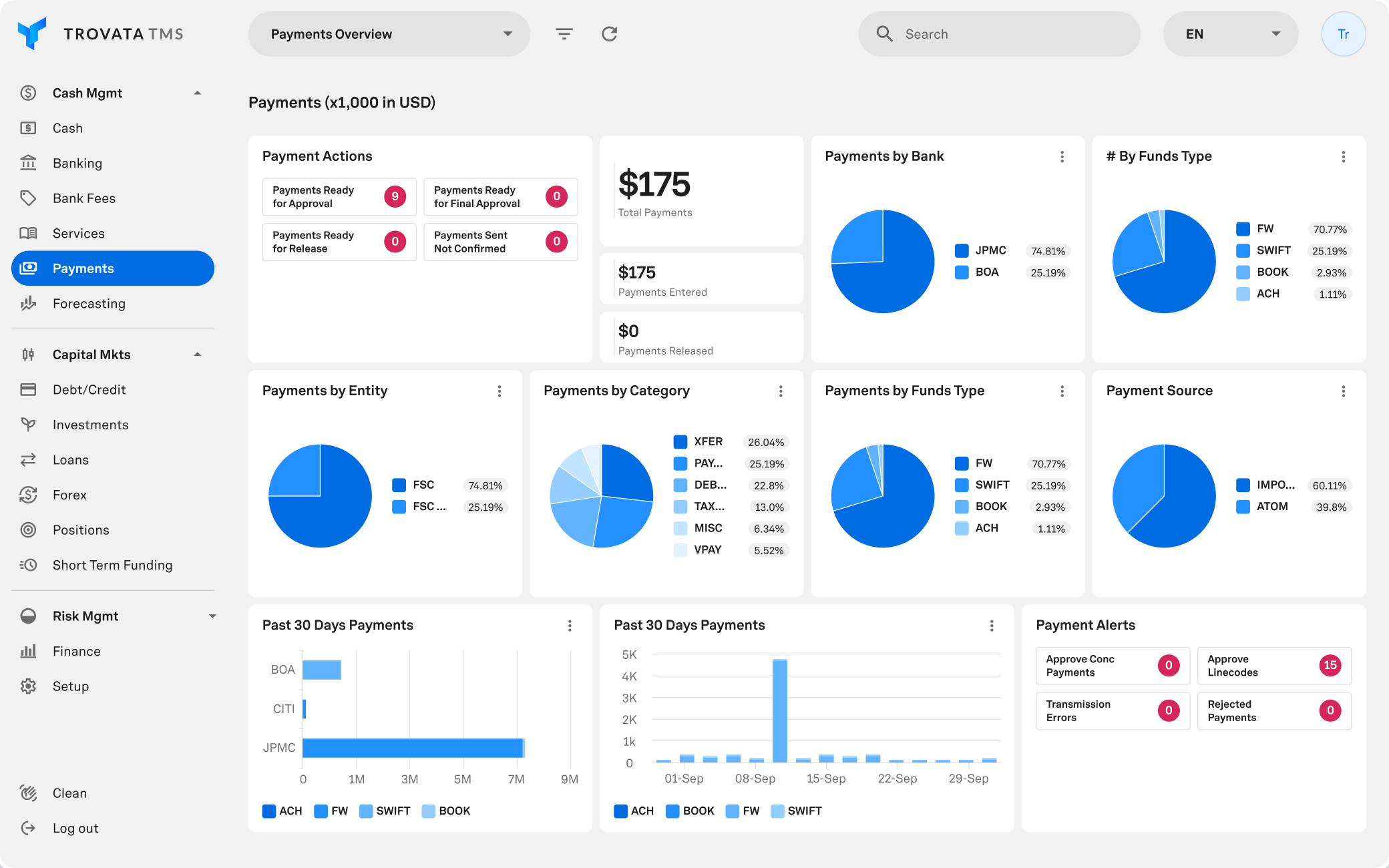Open Payment Source three-dot menu
The image size is (1389, 868).
(1343, 391)
